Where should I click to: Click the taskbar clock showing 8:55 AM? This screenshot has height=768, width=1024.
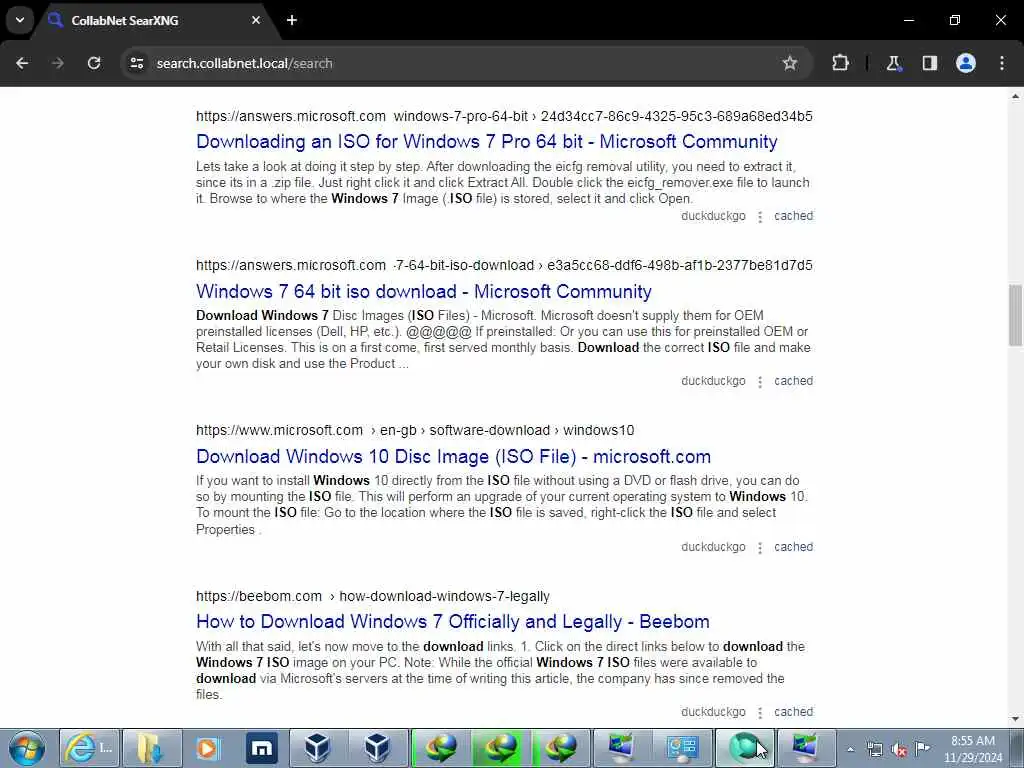tap(973, 749)
